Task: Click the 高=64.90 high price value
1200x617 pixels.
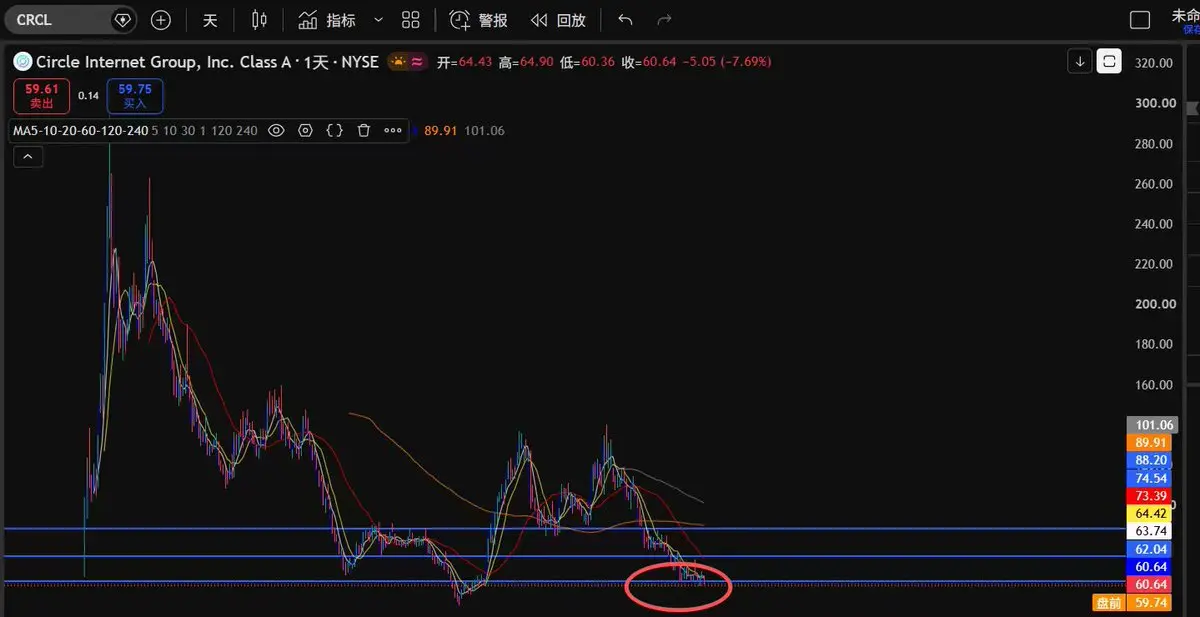Action: pos(527,62)
